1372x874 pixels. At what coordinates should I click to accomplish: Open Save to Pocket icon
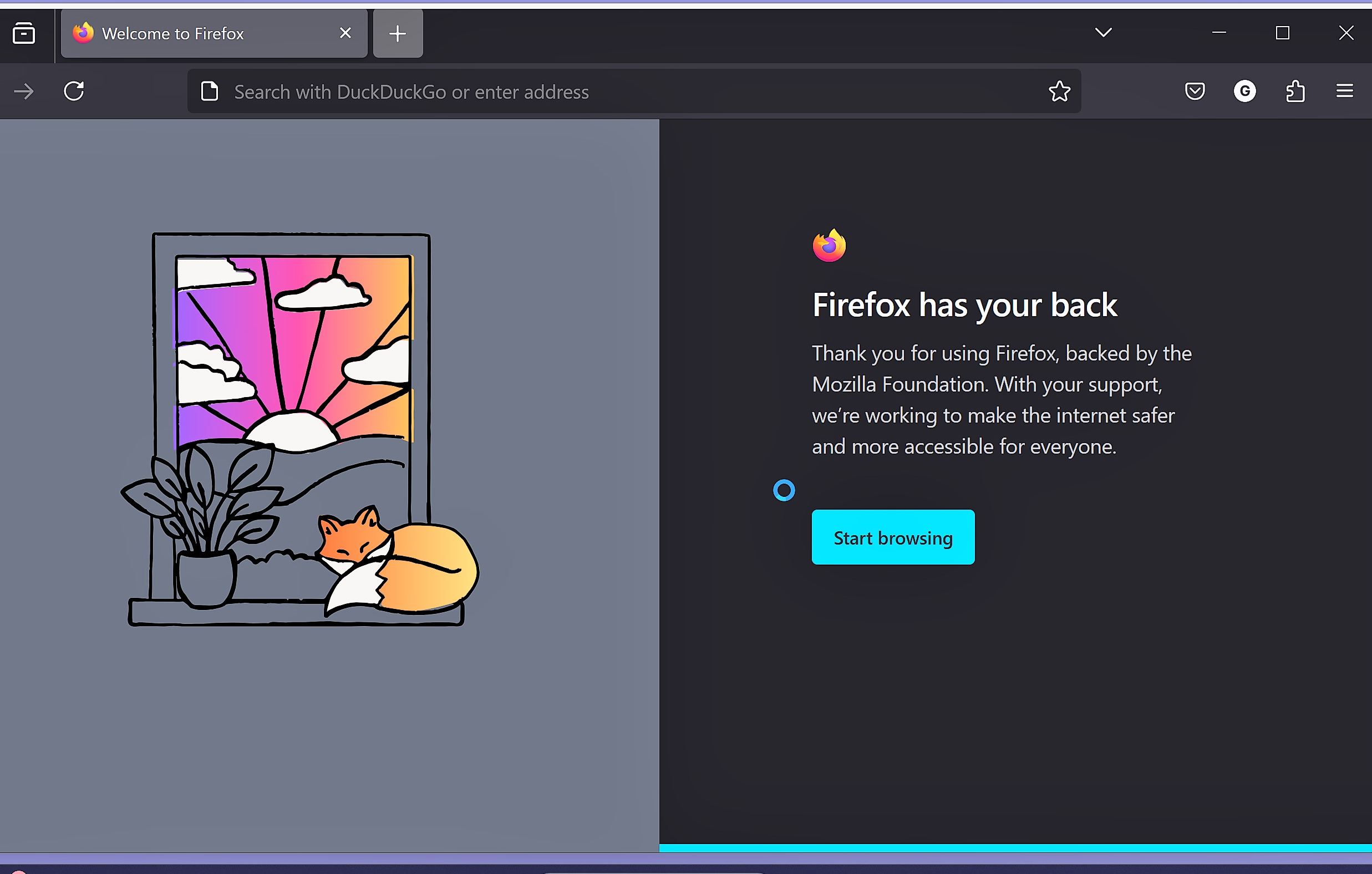tap(1194, 91)
